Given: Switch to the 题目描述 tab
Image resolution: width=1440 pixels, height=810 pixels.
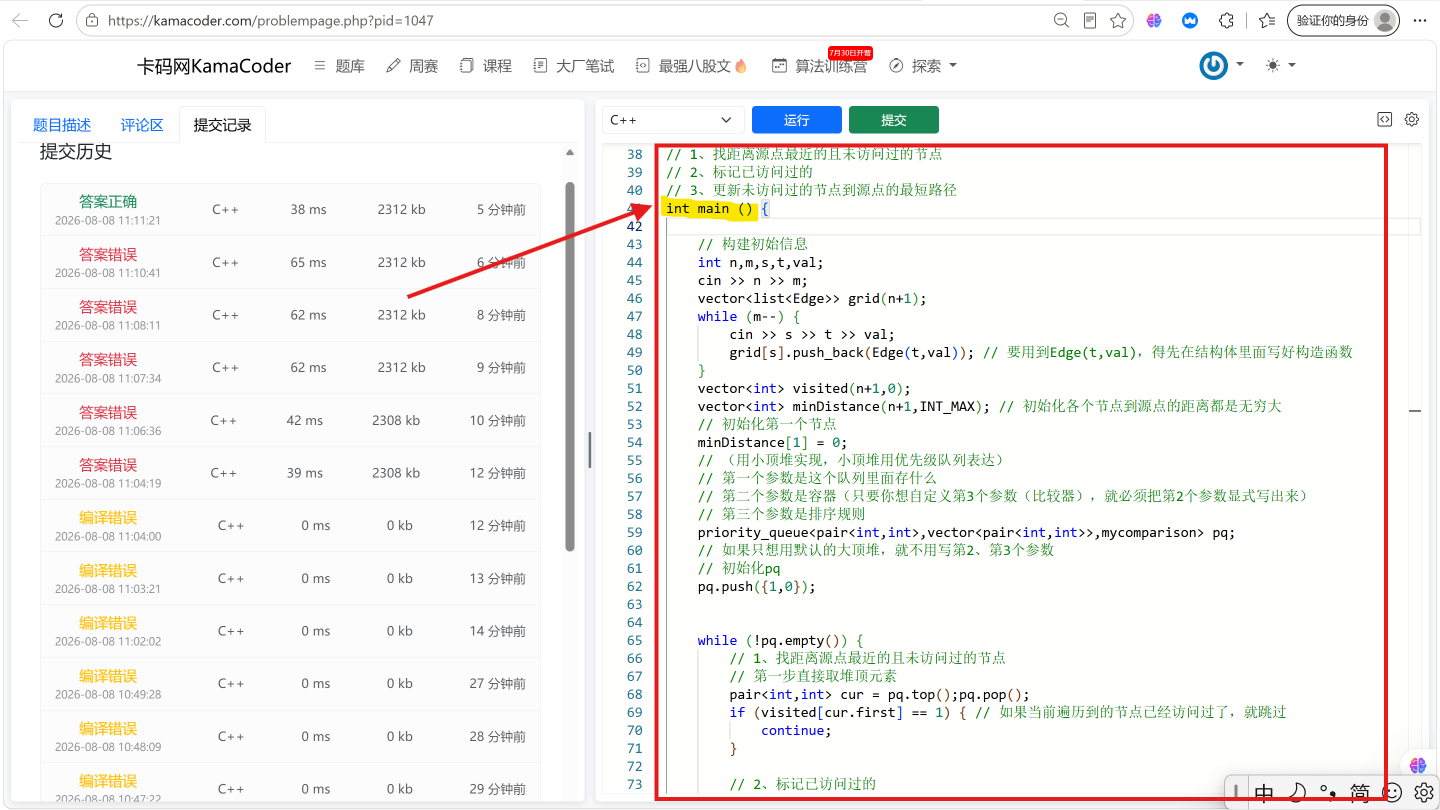Looking at the screenshot, I should [x=62, y=125].
